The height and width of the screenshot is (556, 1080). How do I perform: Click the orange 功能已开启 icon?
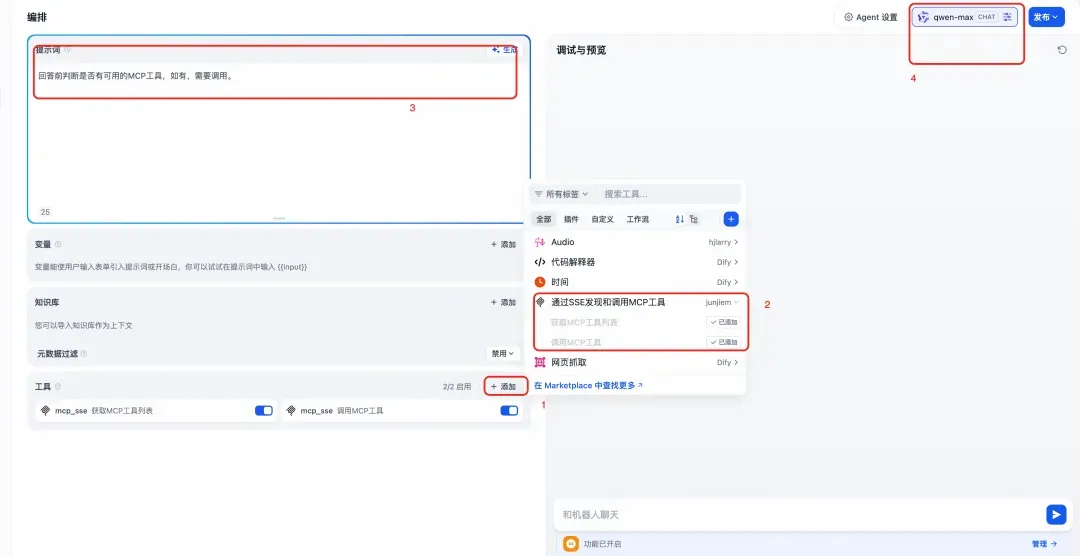(x=570, y=544)
